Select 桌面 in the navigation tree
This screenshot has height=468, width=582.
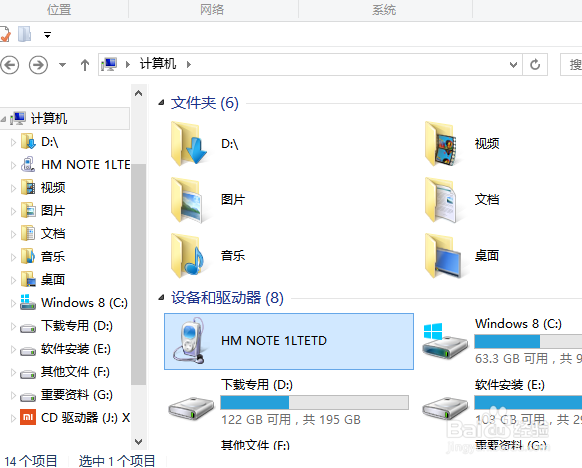[53, 279]
